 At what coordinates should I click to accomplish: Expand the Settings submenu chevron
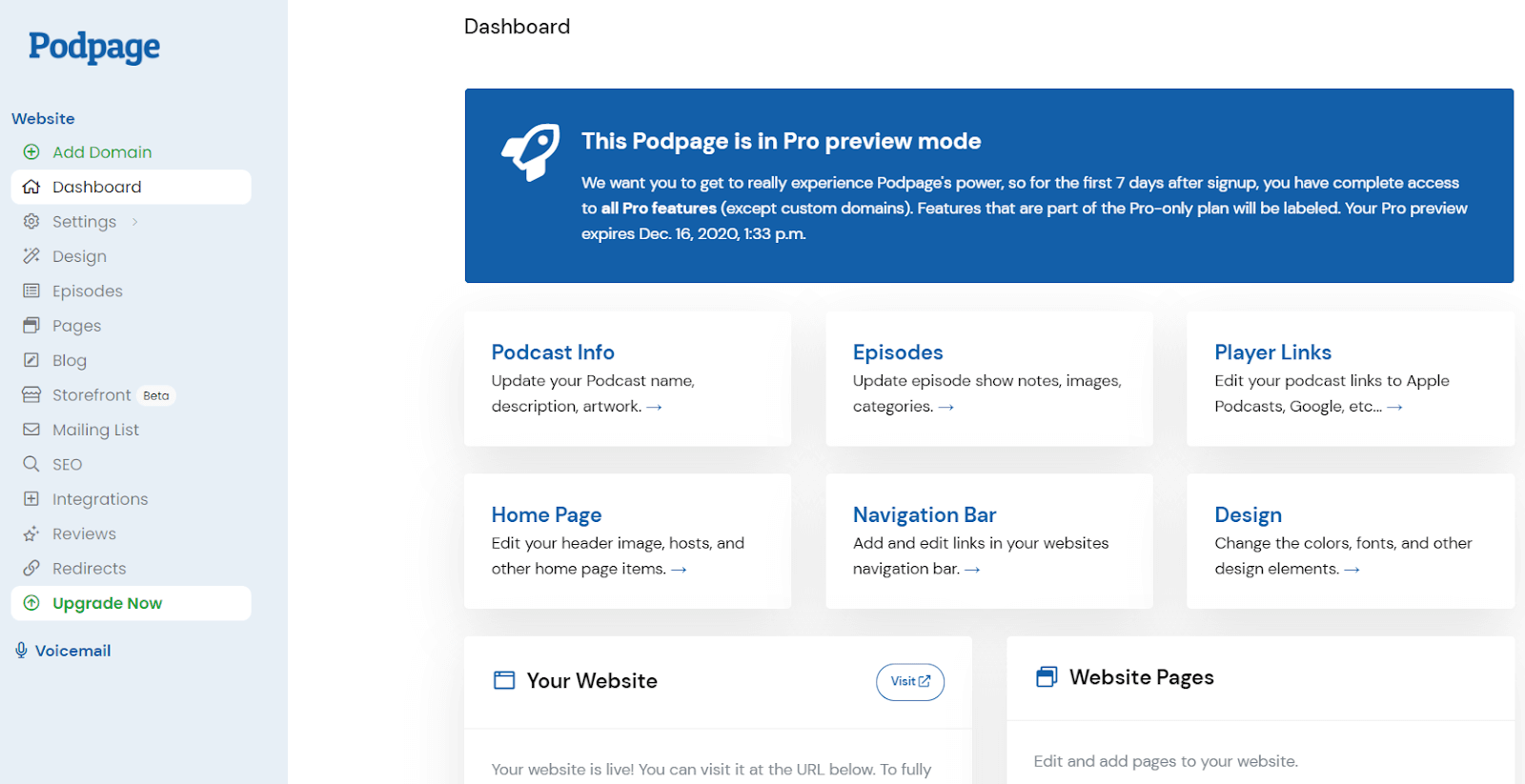[135, 222]
